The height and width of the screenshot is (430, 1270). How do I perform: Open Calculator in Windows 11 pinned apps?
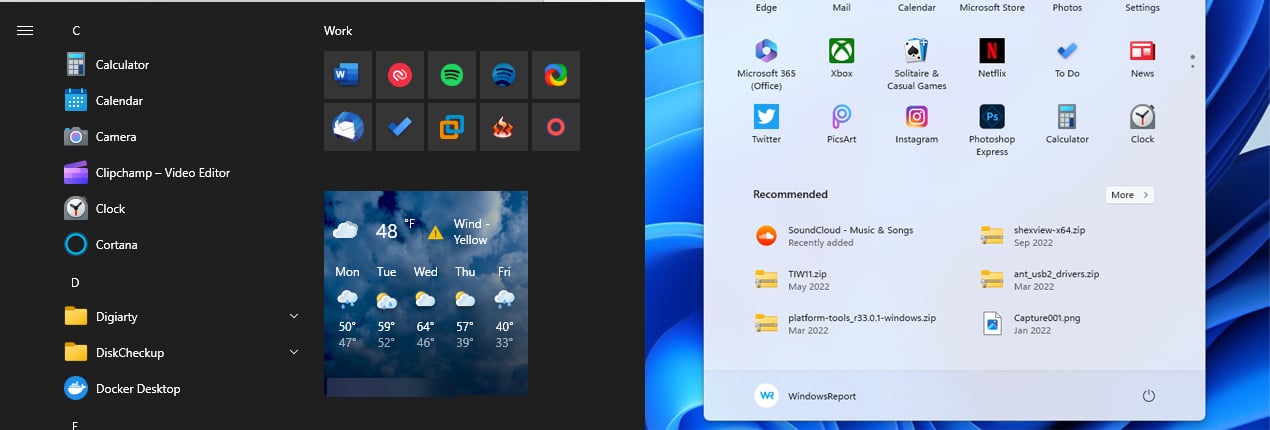(x=1067, y=124)
